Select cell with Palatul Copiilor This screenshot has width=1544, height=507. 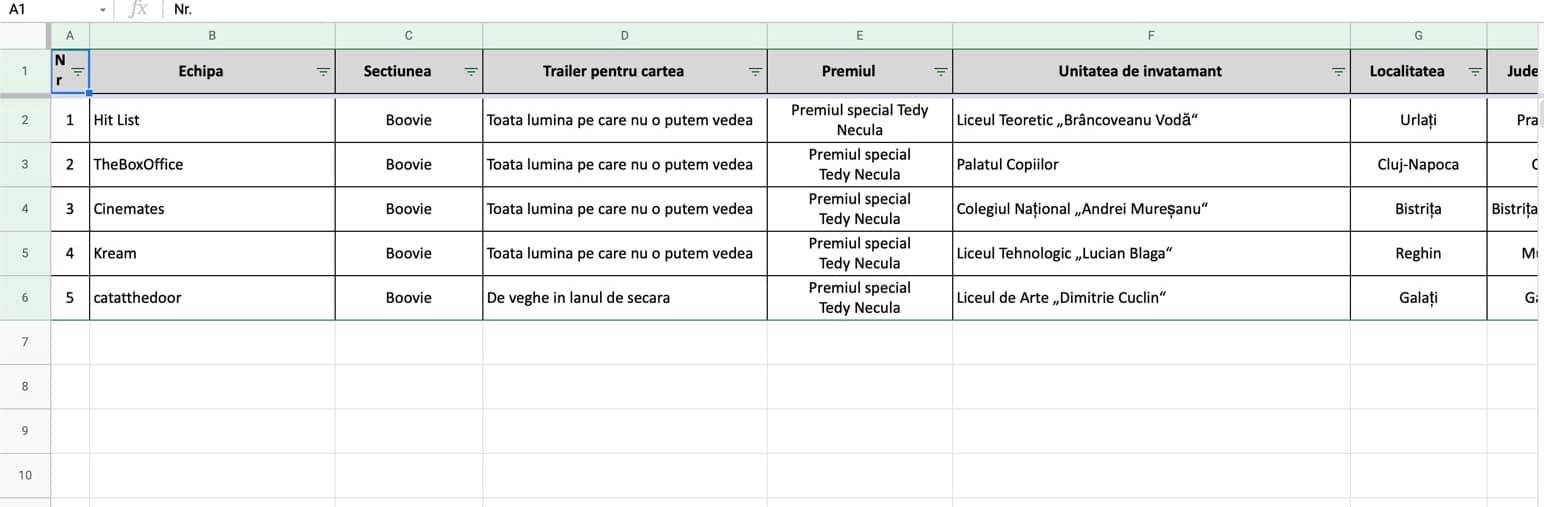pyautogui.click(x=1151, y=165)
